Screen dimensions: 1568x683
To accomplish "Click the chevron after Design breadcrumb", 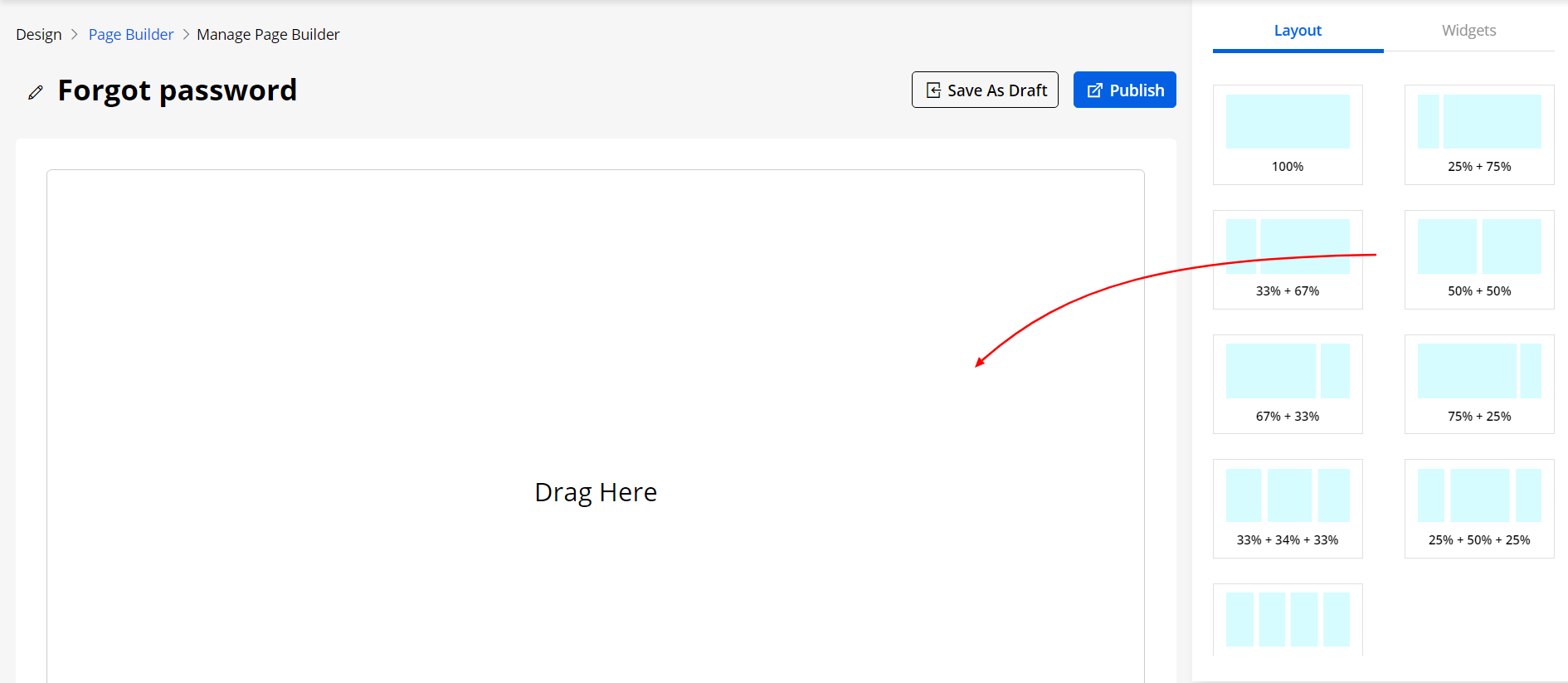I will pyautogui.click(x=75, y=35).
